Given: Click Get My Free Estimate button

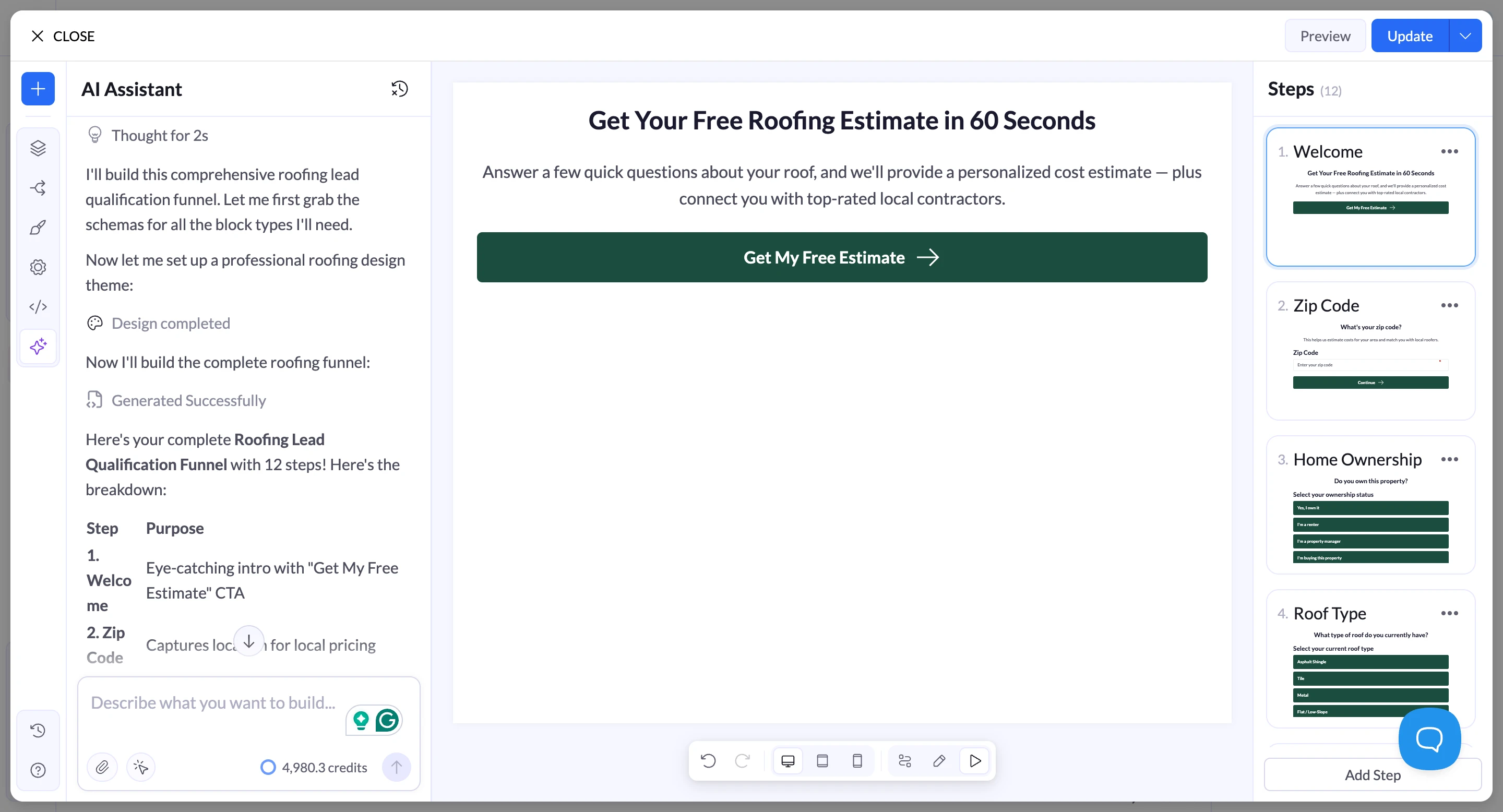Looking at the screenshot, I should pyautogui.click(x=842, y=257).
